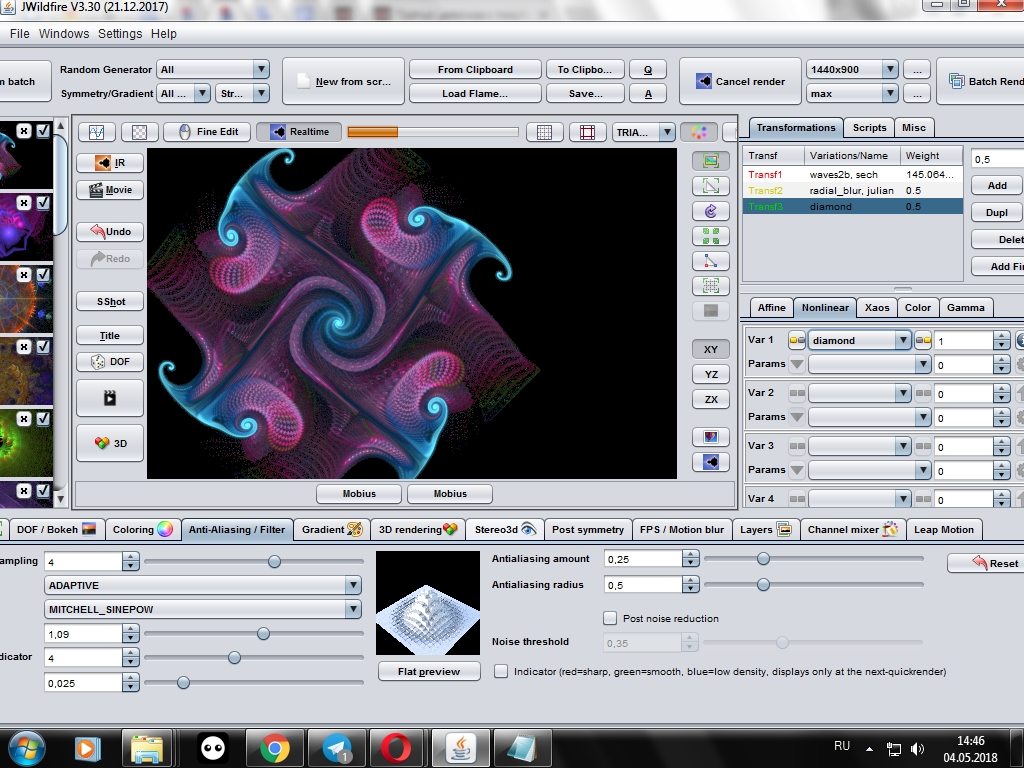
Task: Switch editor view to the YZ plane
Action: 711,374
